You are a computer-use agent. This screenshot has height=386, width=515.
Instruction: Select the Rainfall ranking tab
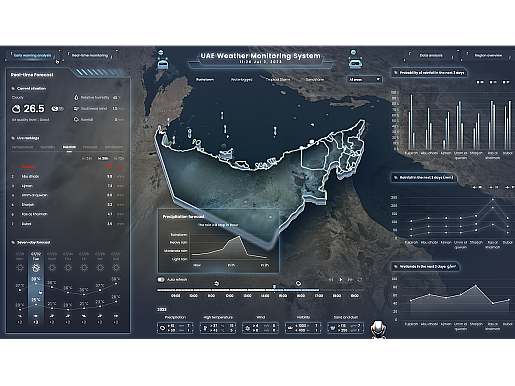[69, 147]
